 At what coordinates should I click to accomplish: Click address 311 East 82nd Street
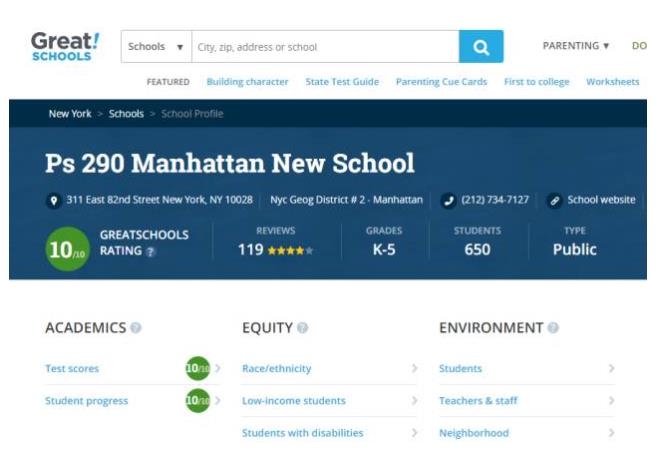159,200
